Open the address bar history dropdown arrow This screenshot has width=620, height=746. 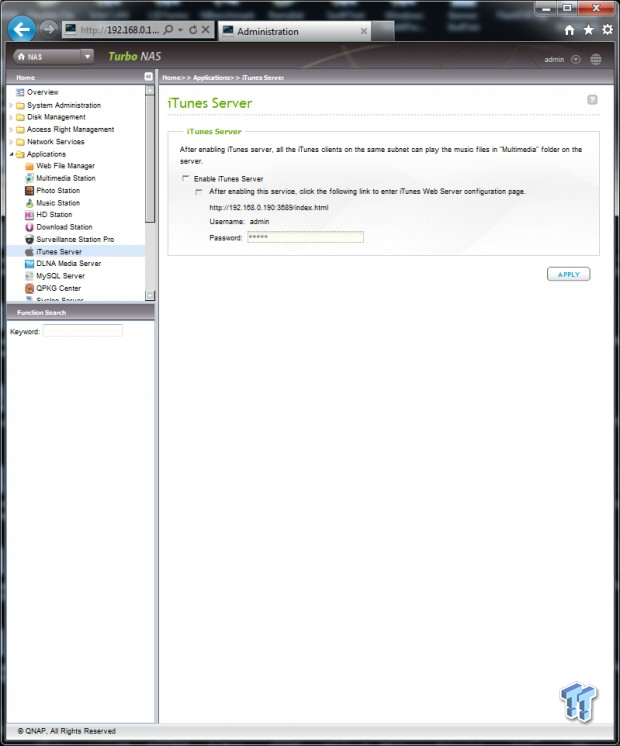(x=181, y=29)
